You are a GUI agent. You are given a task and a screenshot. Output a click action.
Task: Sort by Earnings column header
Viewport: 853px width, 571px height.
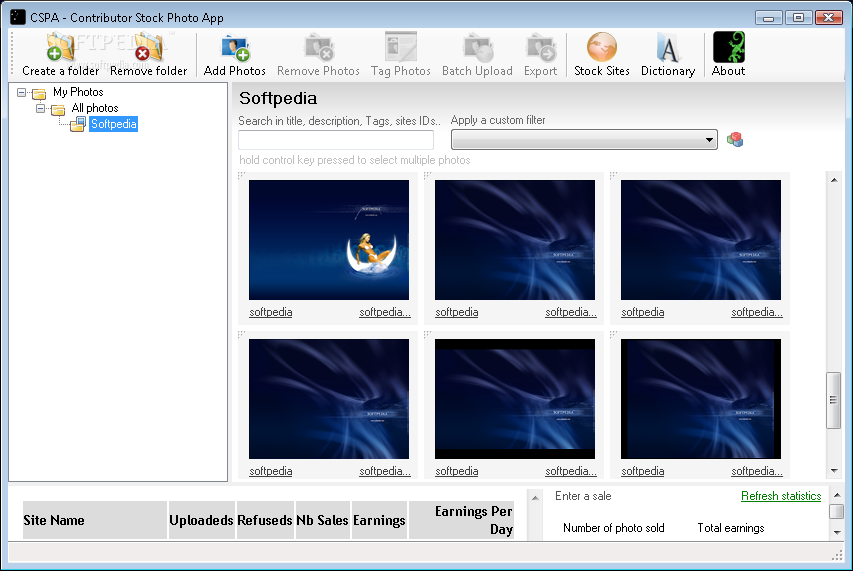point(379,520)
